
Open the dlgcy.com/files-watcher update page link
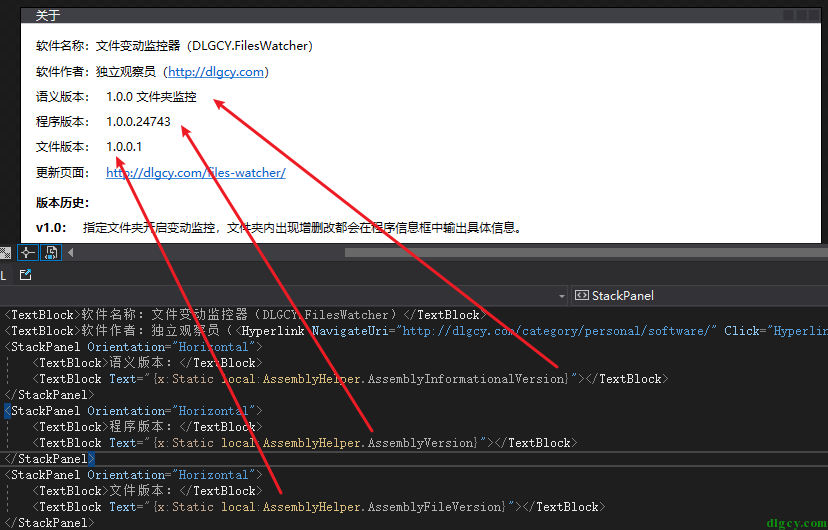click(x=196, y=173)
